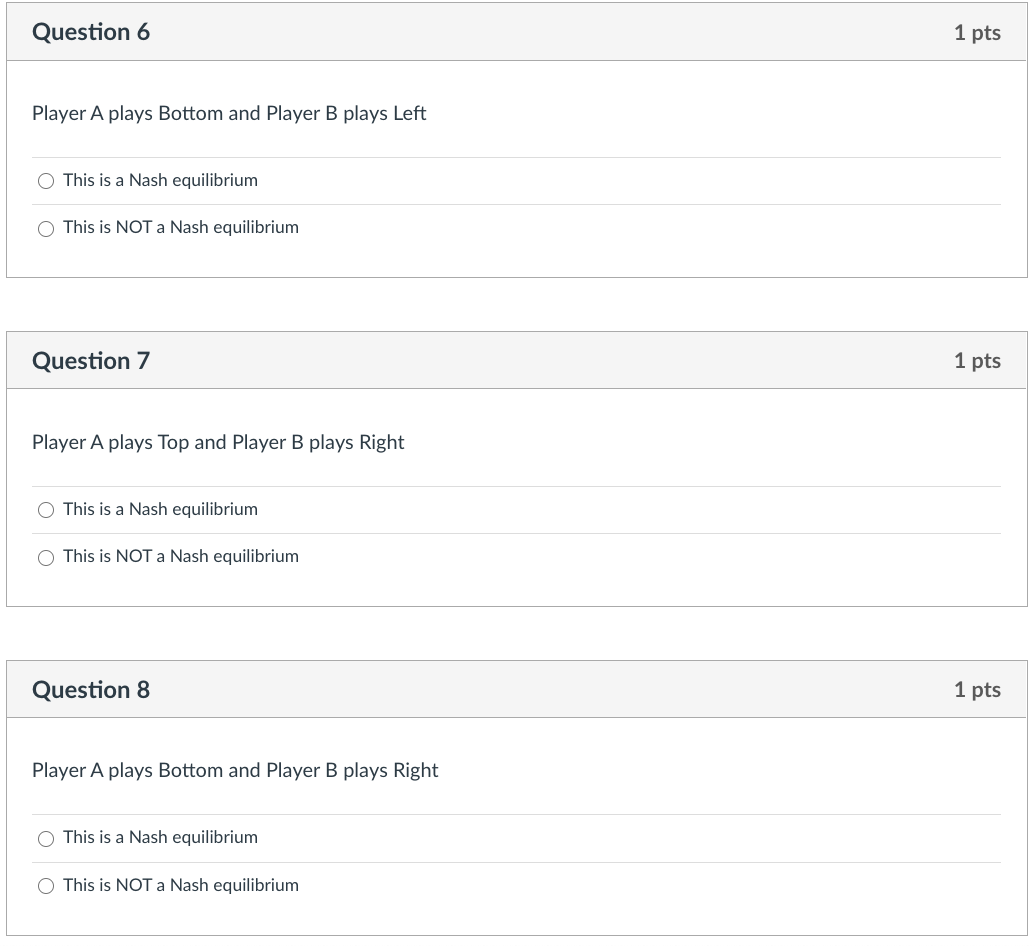Select 'This is NOT a Nash equilibrium' for Question 7
The width and height of the screenshot is (1036, 946).
coord(46,557)
